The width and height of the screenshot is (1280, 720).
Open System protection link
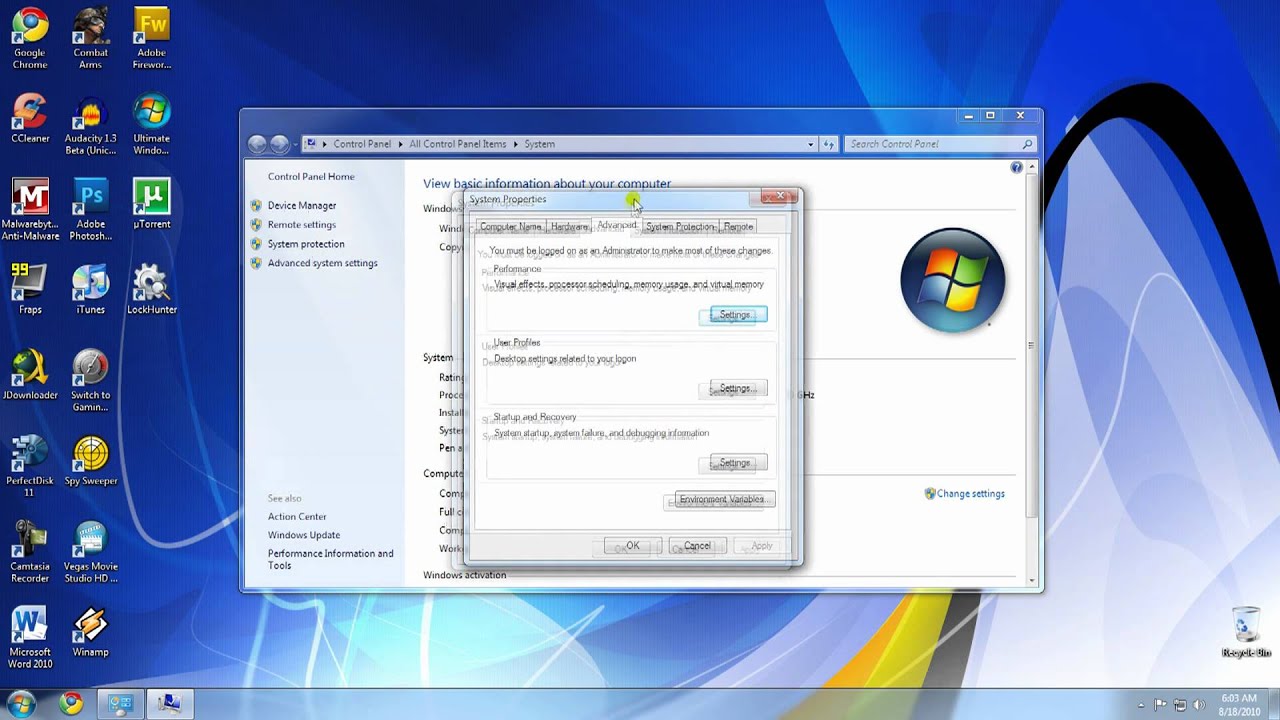click(x=306, y=244)
